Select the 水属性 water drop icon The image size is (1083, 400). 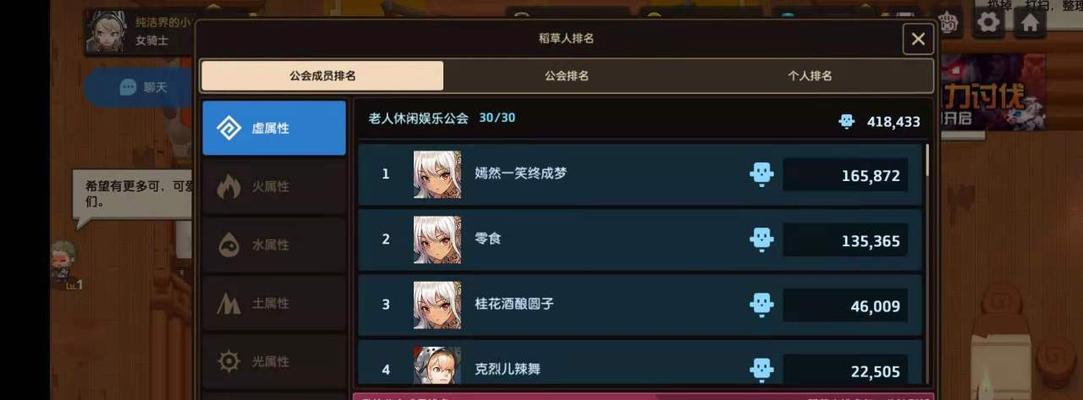point(229,245)
